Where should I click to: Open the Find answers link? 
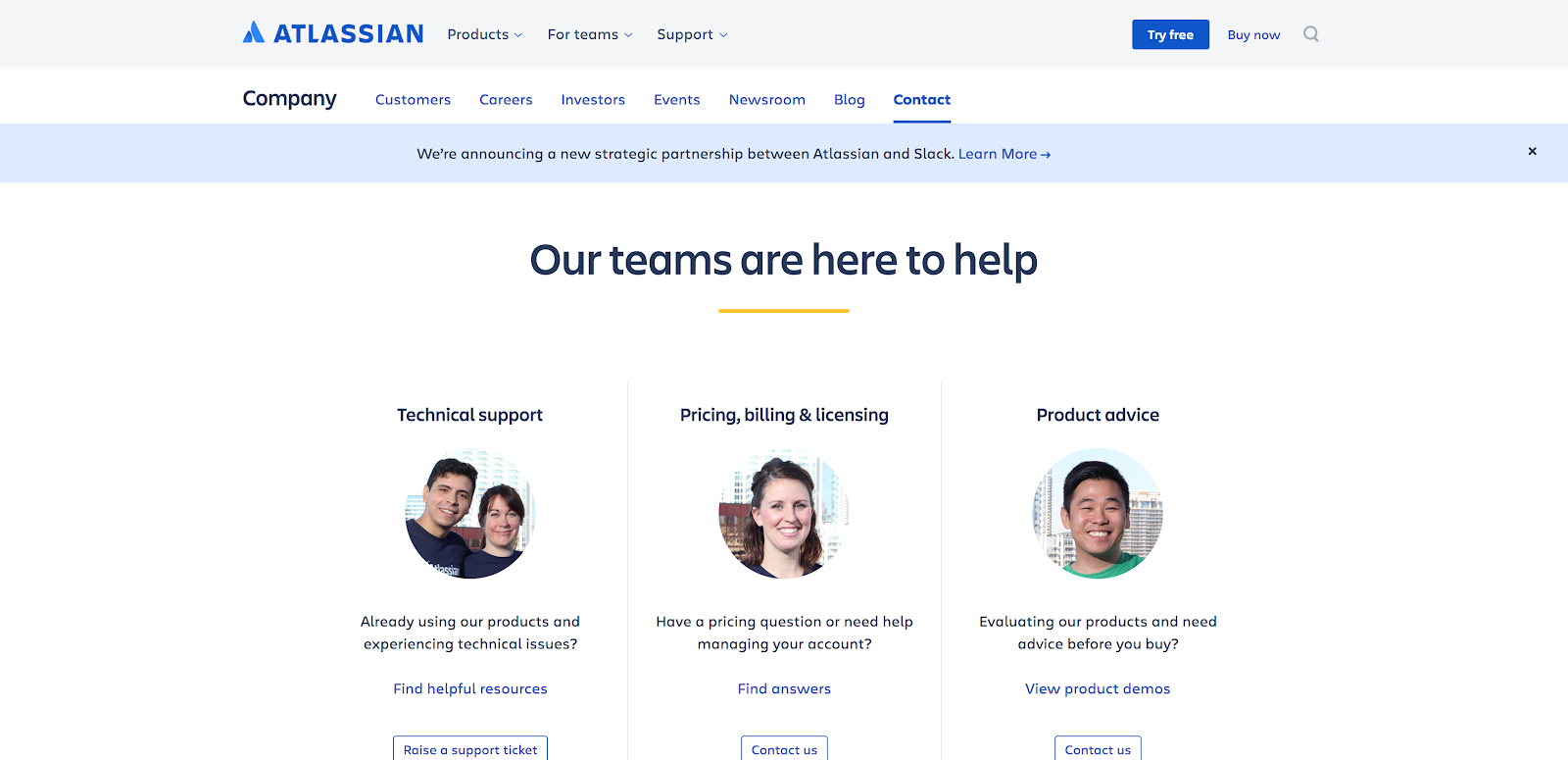tap(784, 688)
